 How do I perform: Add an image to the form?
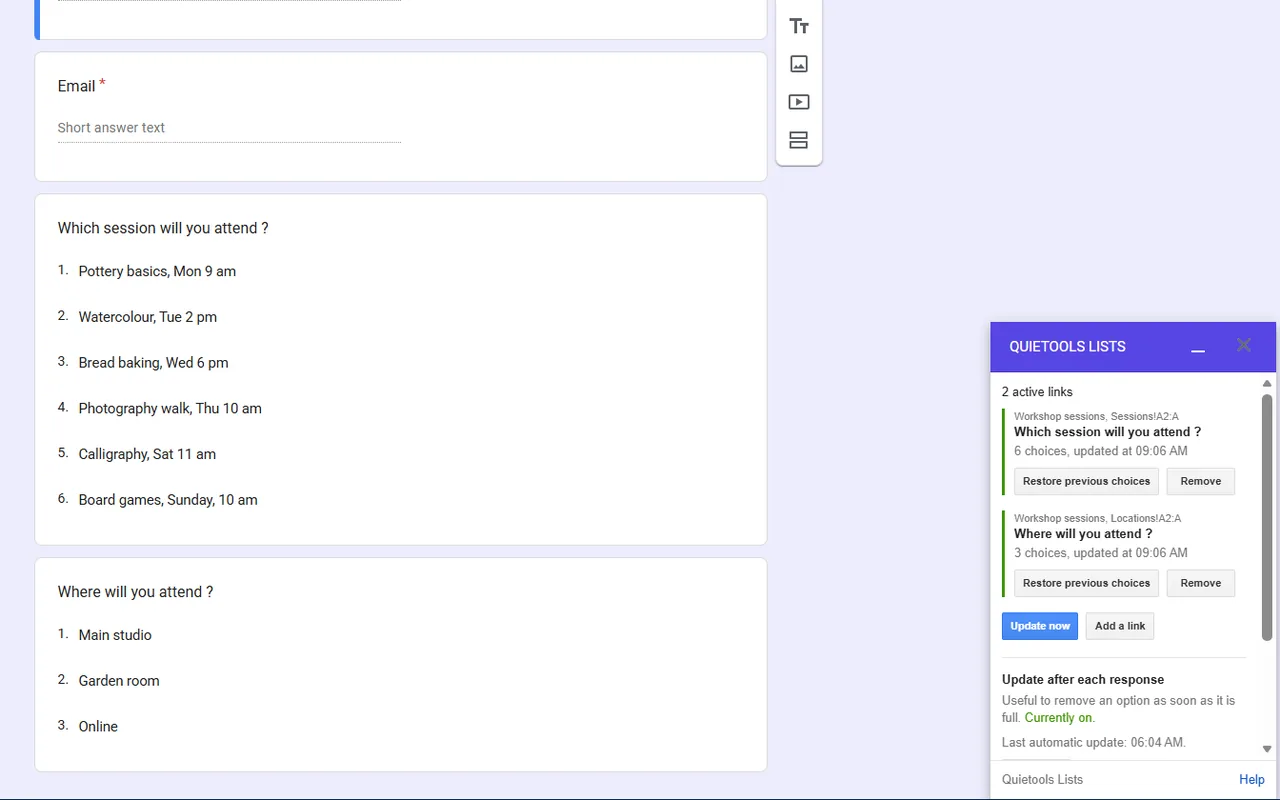coord(798,64)
